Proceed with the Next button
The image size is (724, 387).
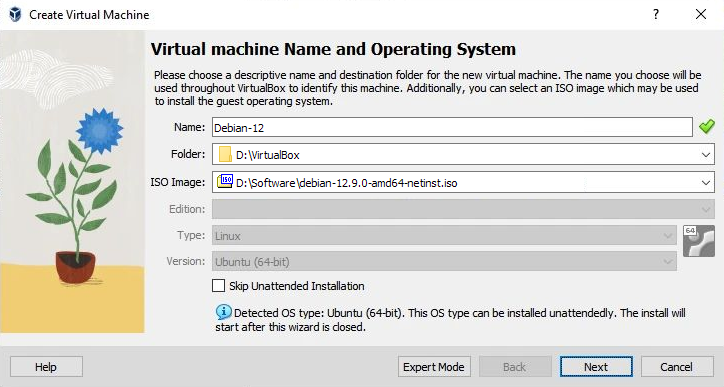(596, 367)
